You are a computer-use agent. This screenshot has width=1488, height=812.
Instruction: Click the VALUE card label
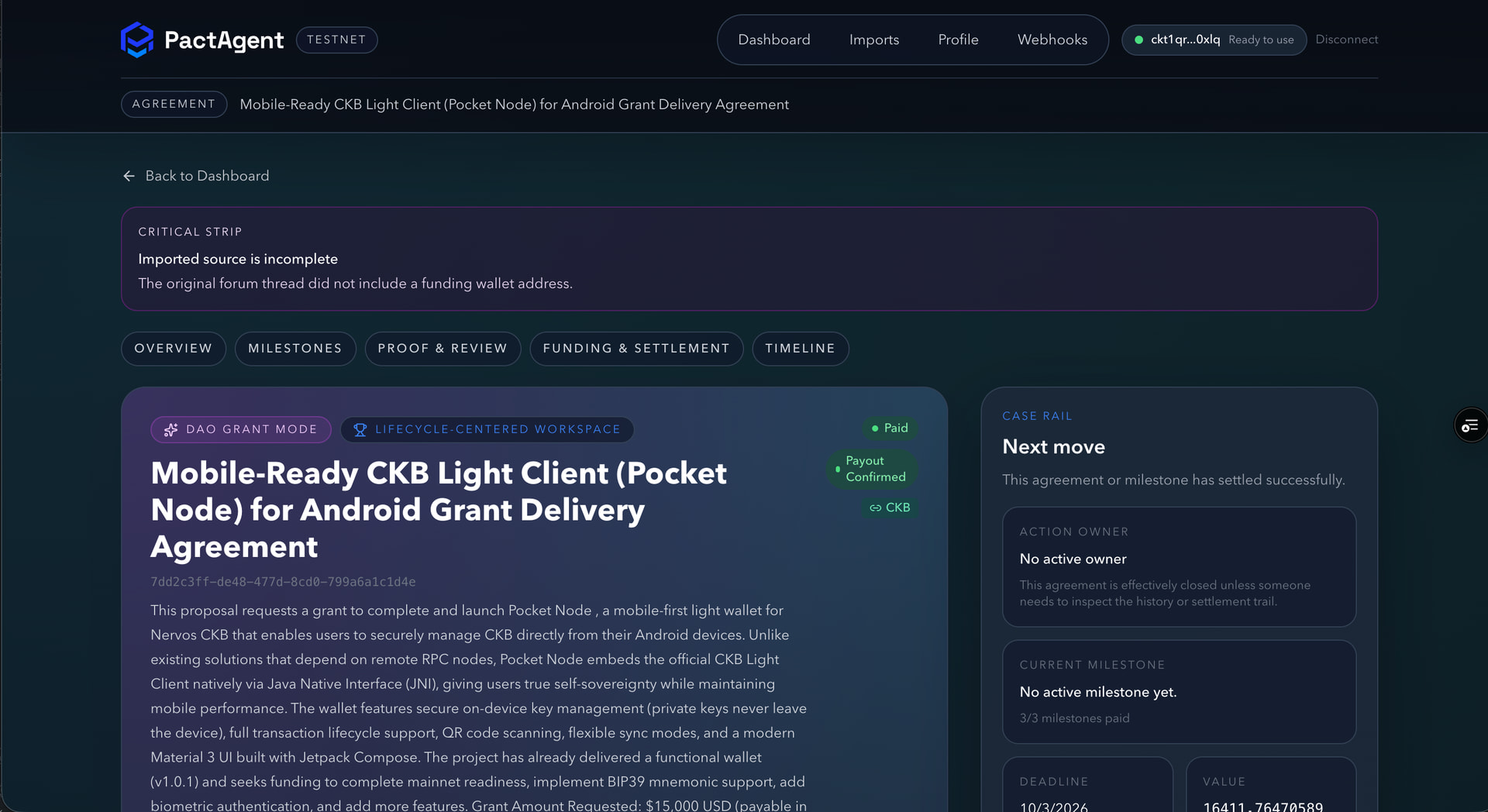click(1224, 782)
